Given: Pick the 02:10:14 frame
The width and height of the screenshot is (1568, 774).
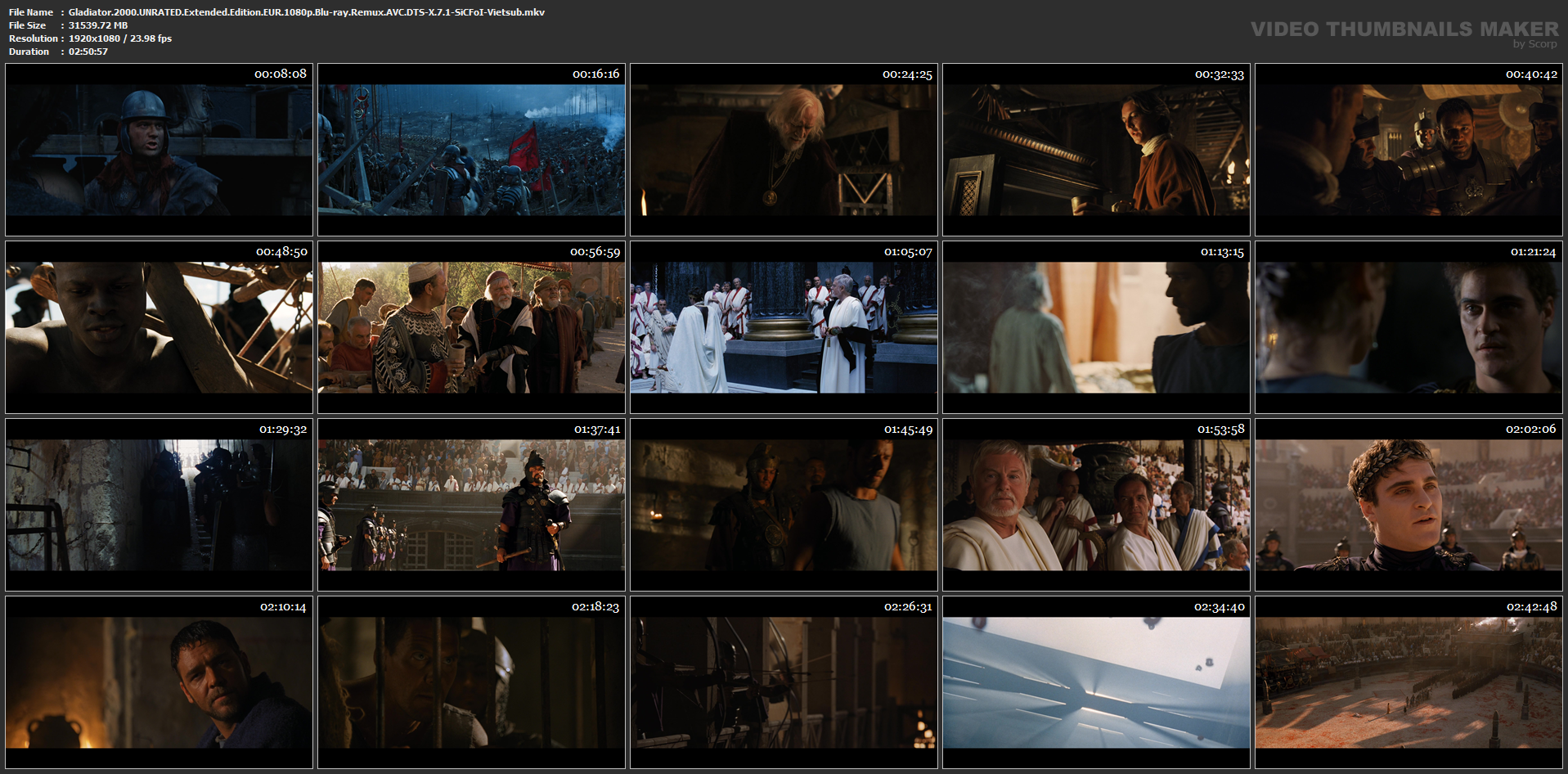Looking at the screenshot, I should tap(159, 682).
